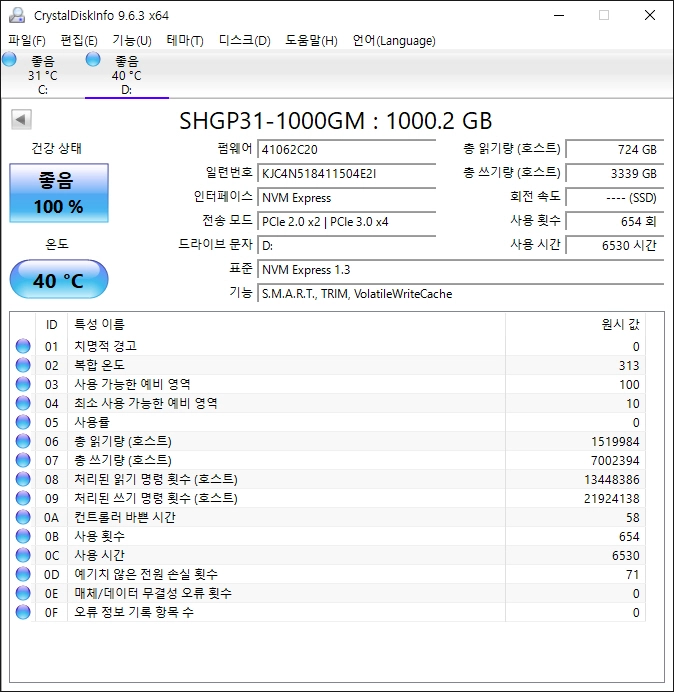Click the transfer mode field PCIe 2.0 x2

click(346, 222)
